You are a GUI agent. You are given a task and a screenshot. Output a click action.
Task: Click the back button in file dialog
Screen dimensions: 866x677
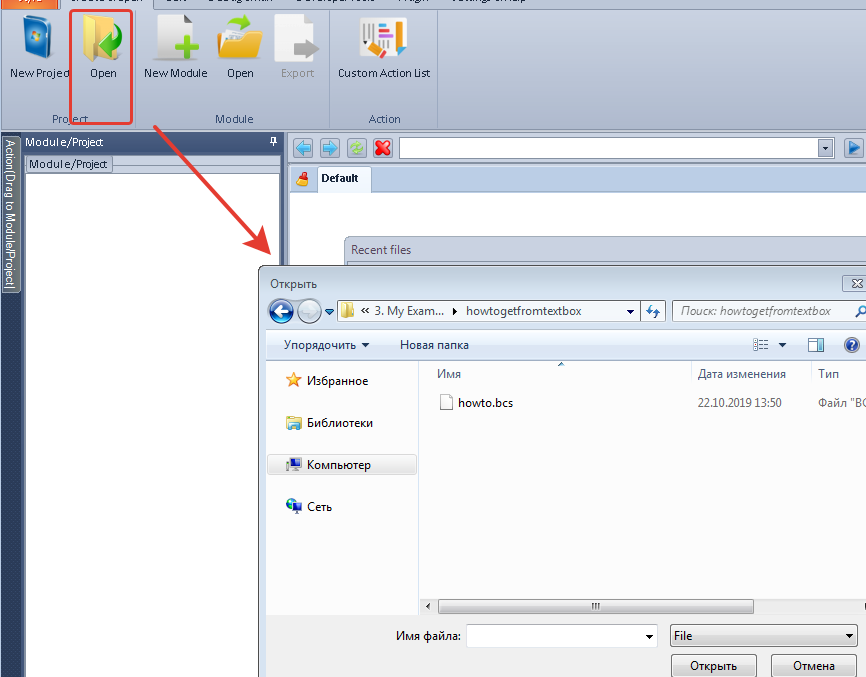point(282,311)
